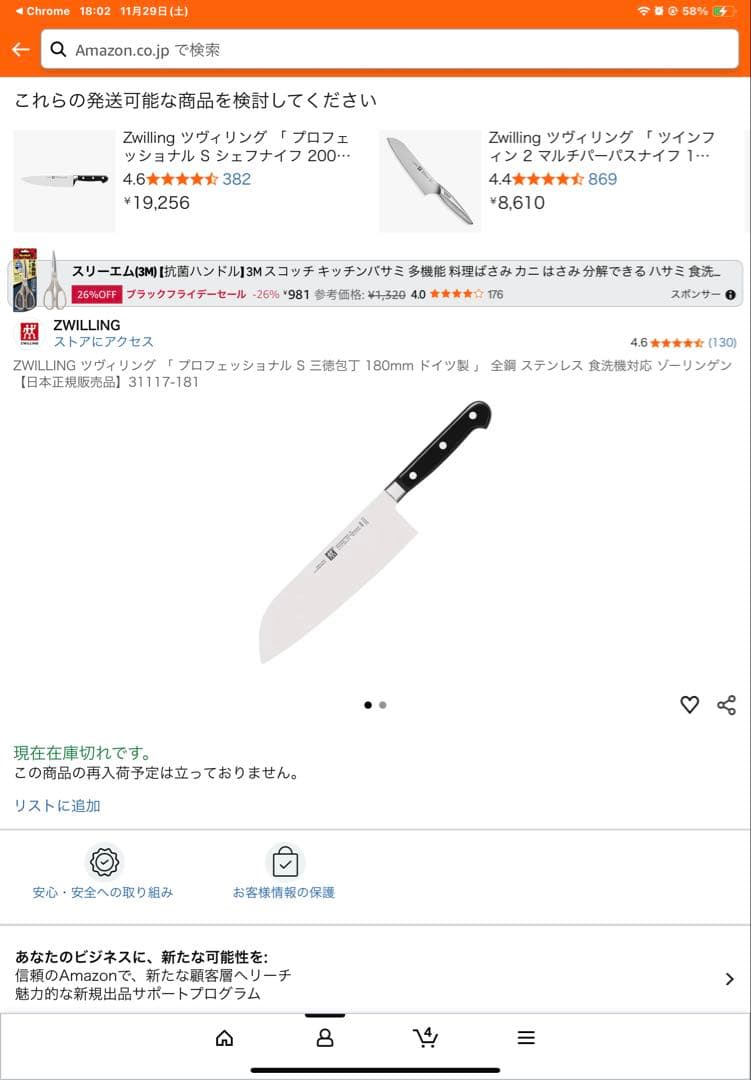
Task: Tap the back arrow beside search bar
Action: (21, 50)
